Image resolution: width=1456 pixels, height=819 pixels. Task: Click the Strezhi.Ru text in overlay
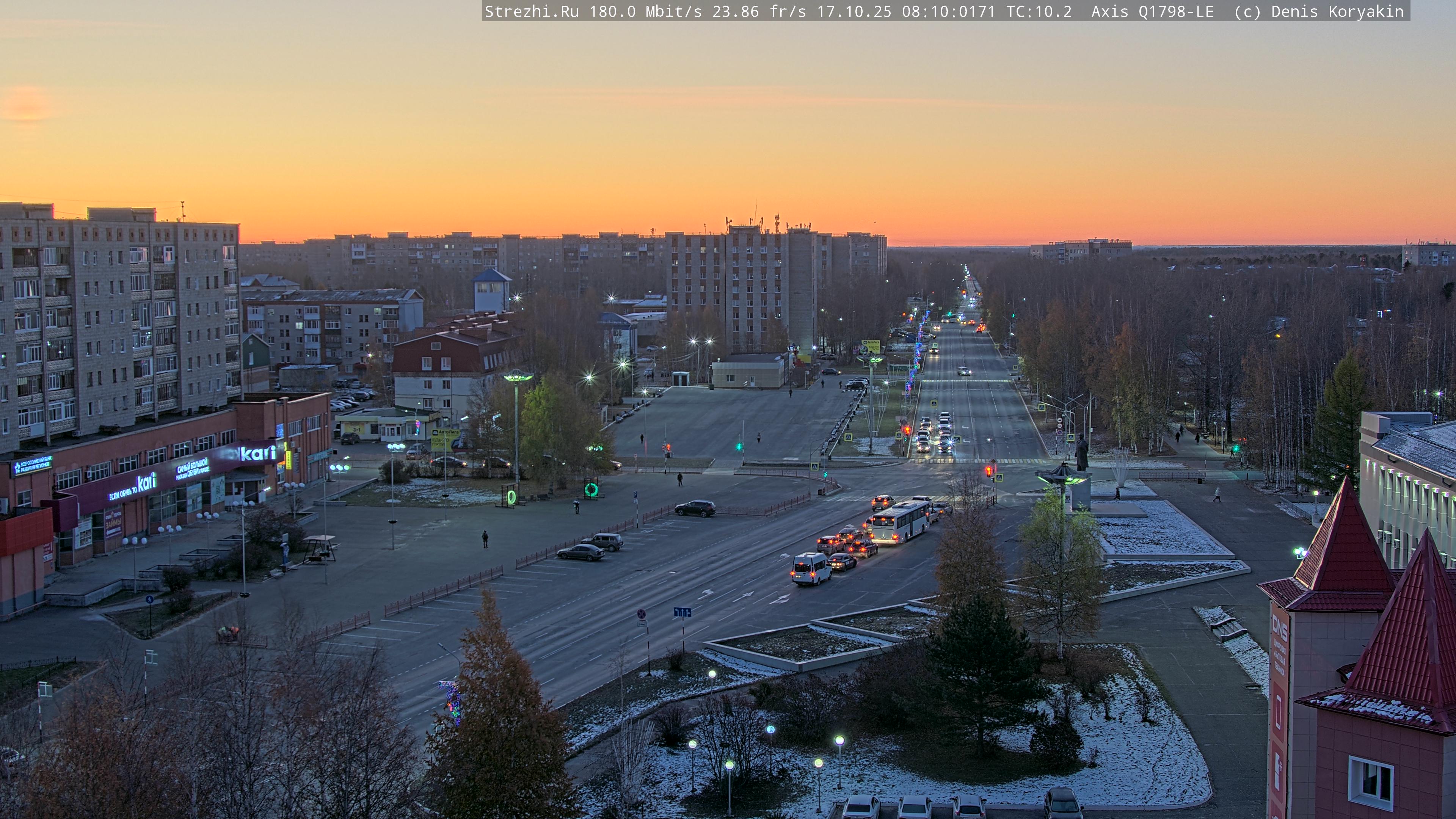(x=531, y=12)
